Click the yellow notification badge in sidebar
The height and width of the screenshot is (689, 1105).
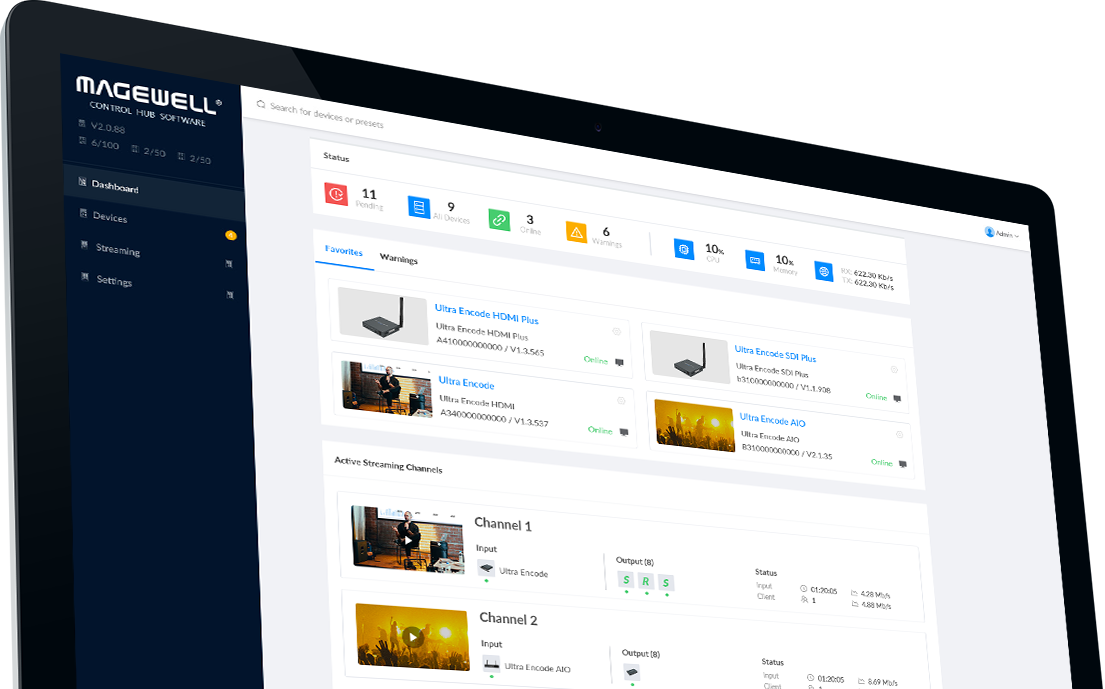230,235
